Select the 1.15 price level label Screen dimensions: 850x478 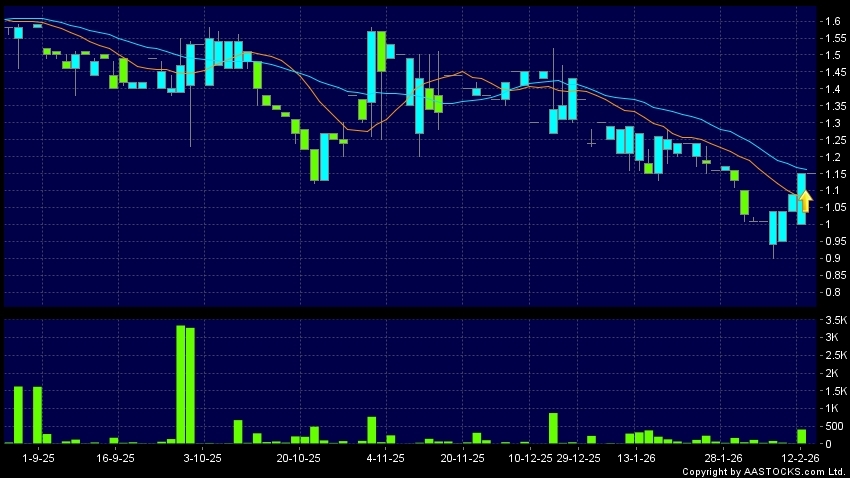click(x=831, y=173)
